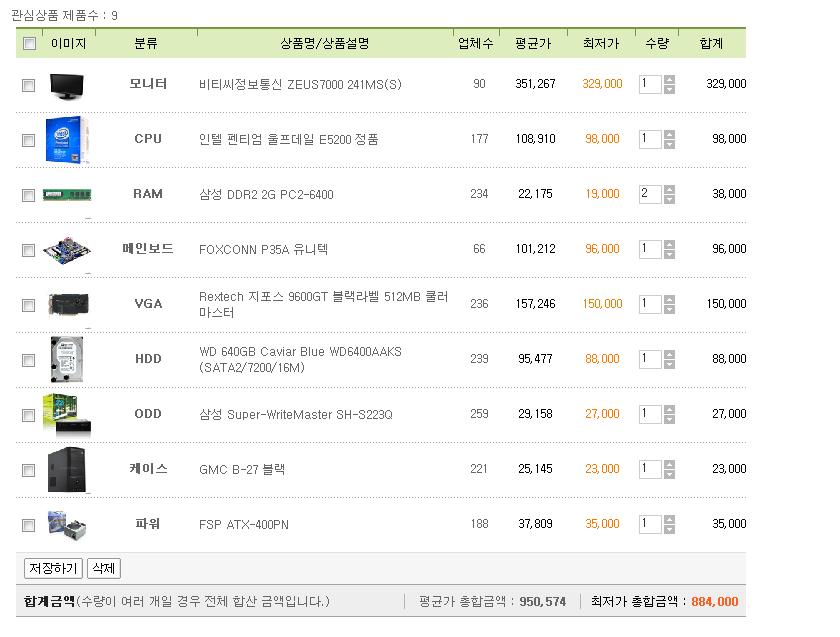The image size is (840, 637).
Task: Open the RAM stick thumbnail
Action: (x=67, y=194)
